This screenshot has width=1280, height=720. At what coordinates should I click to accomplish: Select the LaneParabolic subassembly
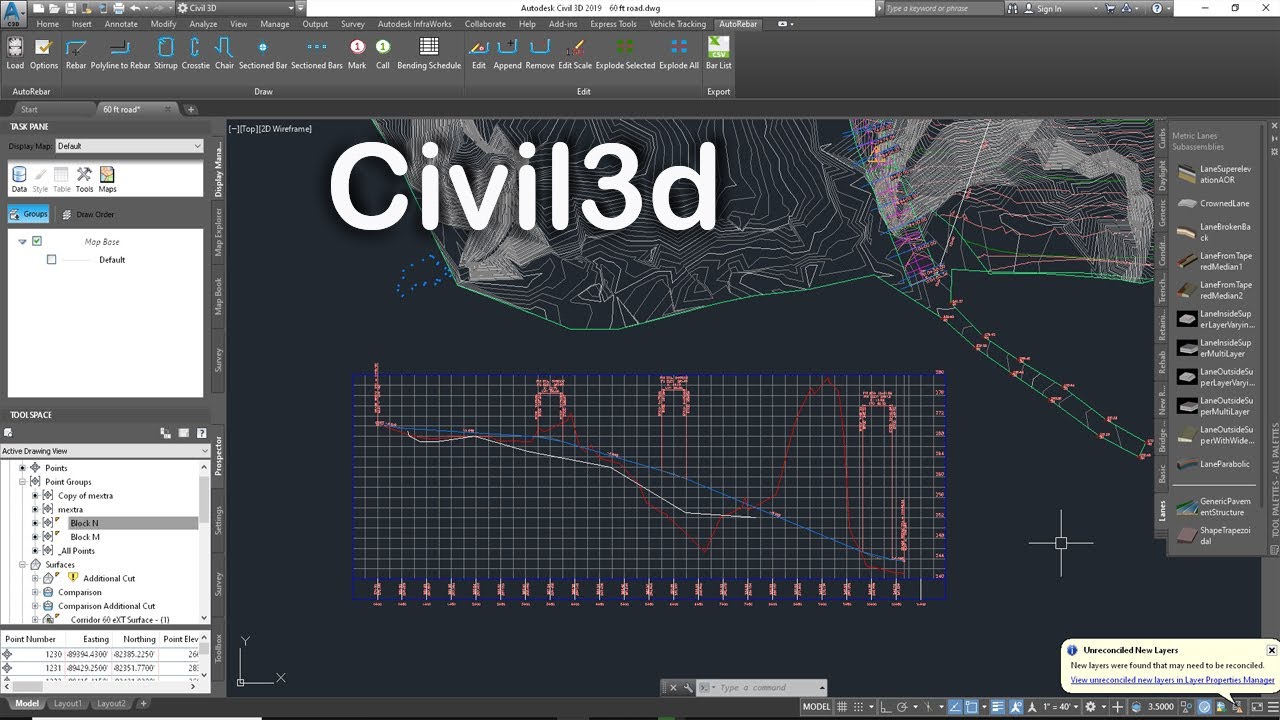point(1215,464)
